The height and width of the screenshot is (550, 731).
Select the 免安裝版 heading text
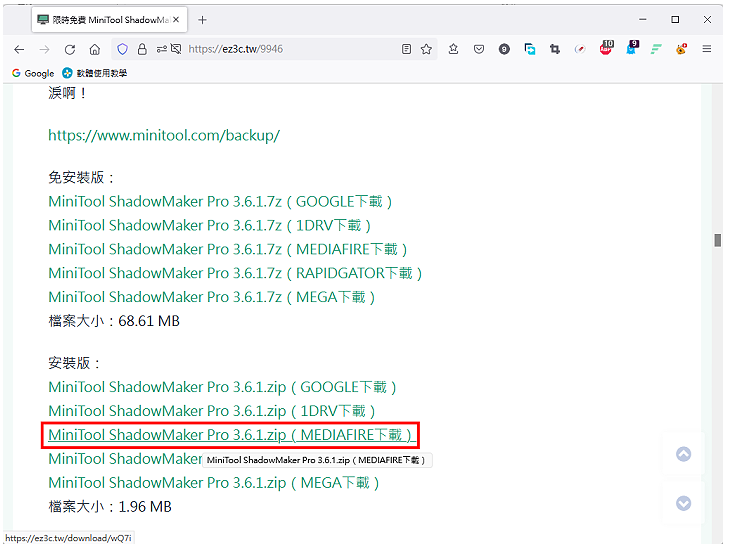[81, 178]
